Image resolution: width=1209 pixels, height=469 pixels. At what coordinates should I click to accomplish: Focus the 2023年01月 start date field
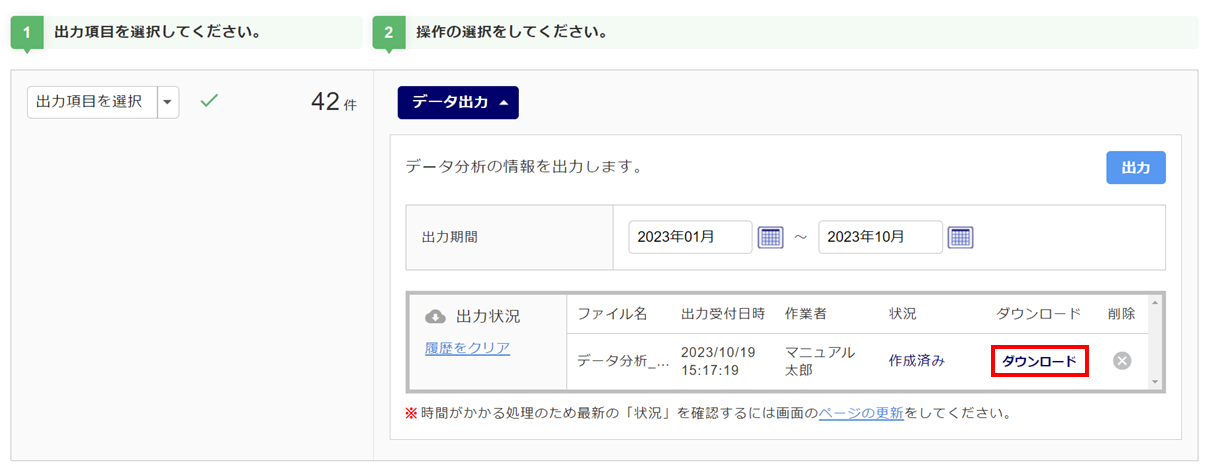click(690, 237)
